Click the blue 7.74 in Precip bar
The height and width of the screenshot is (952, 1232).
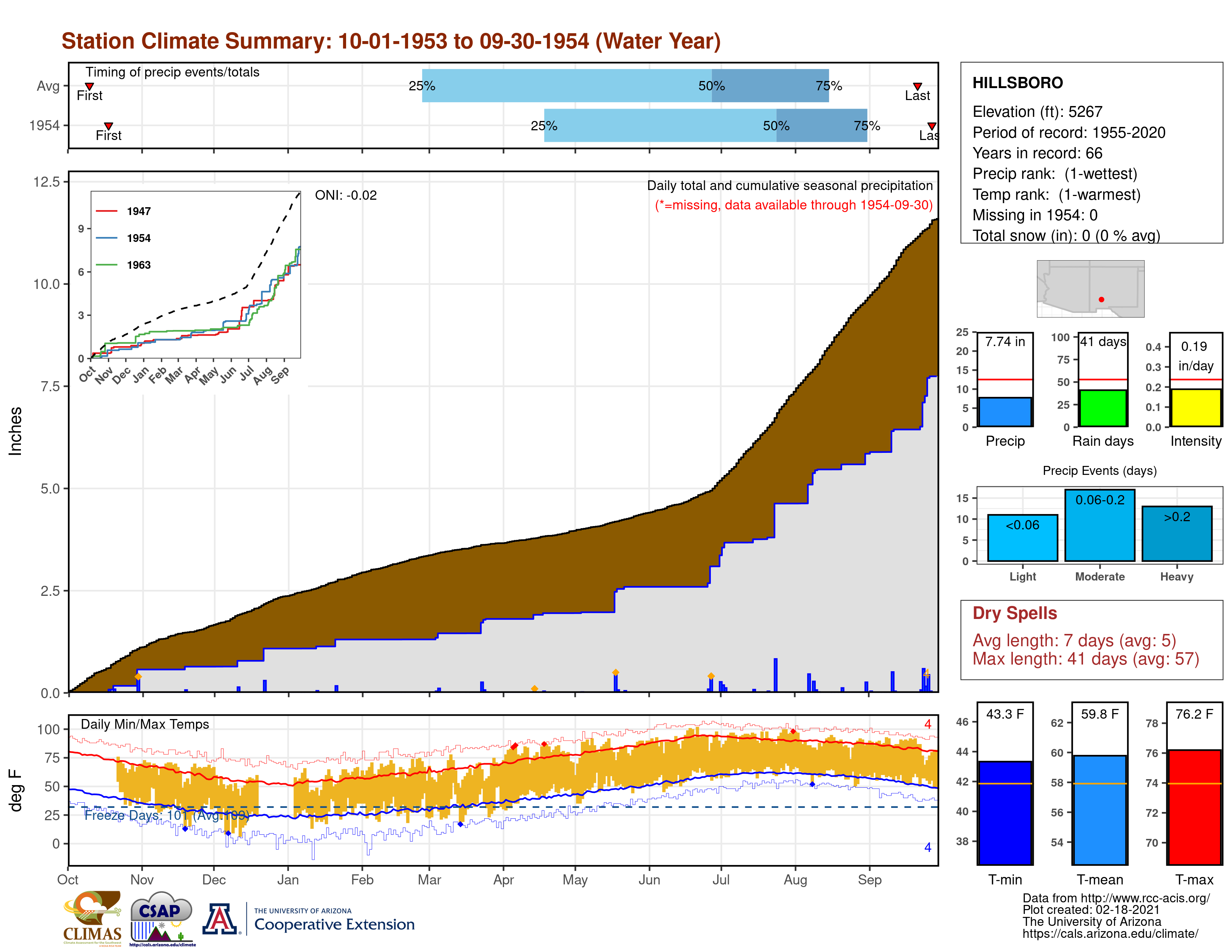pos(1005,412)
